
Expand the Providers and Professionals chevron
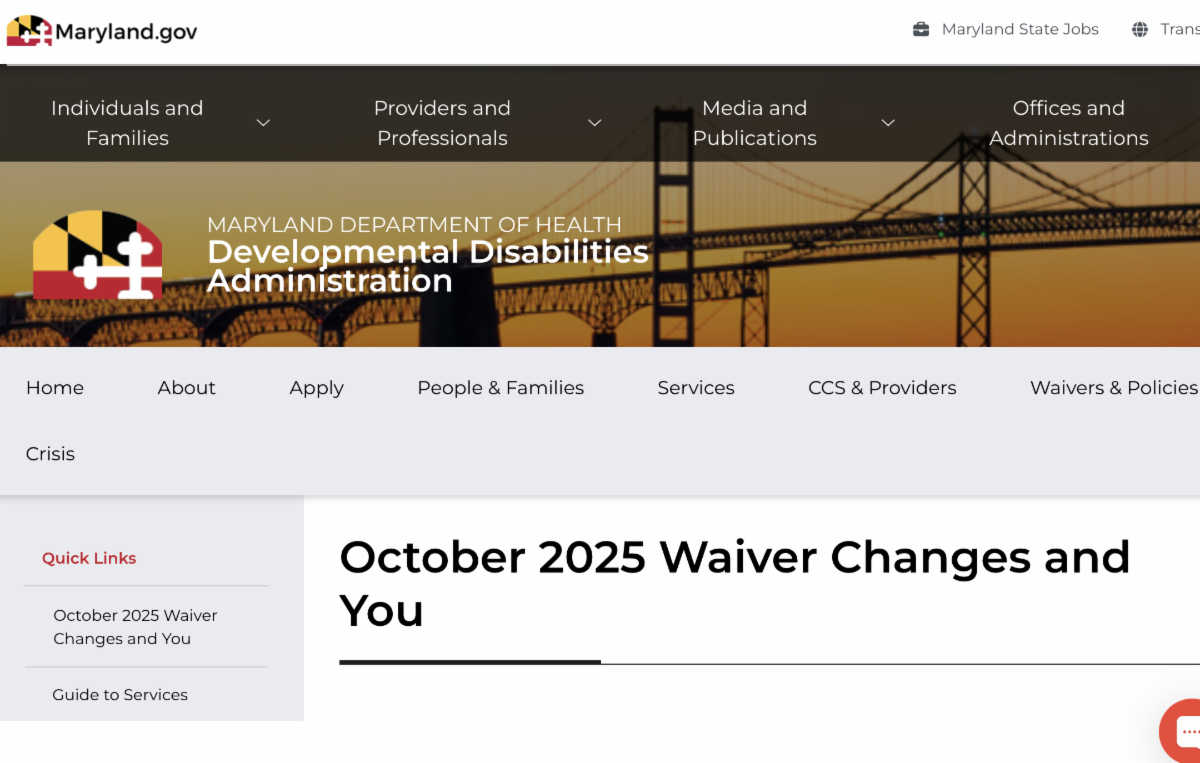click(x=594, y=123)
